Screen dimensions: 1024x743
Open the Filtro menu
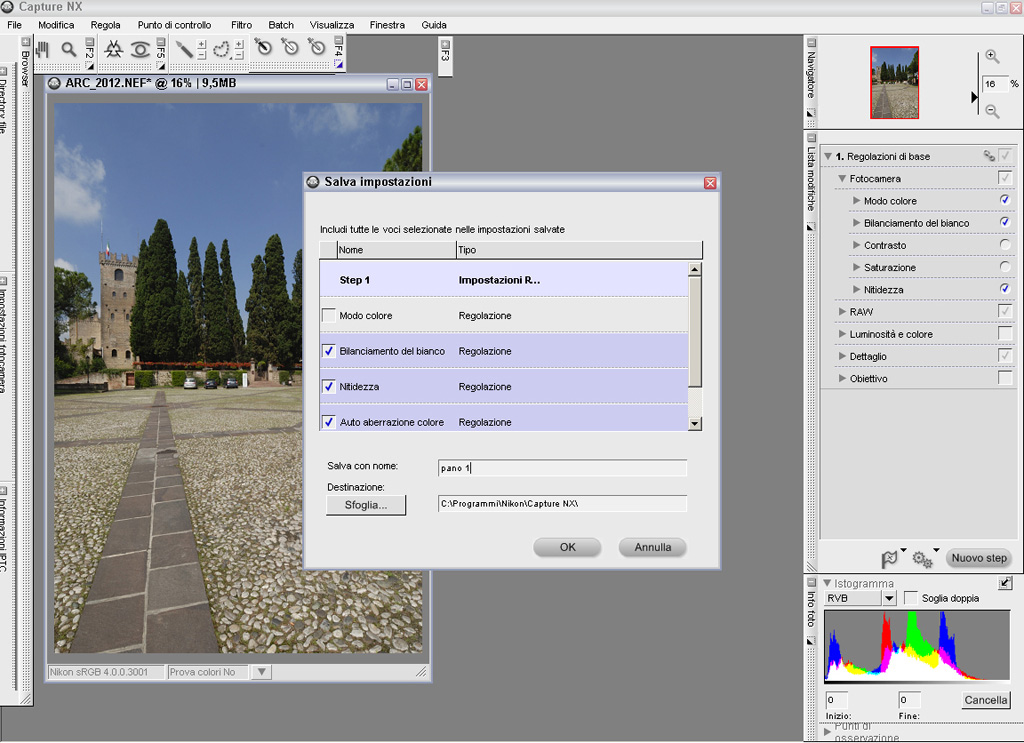[241, 25]
